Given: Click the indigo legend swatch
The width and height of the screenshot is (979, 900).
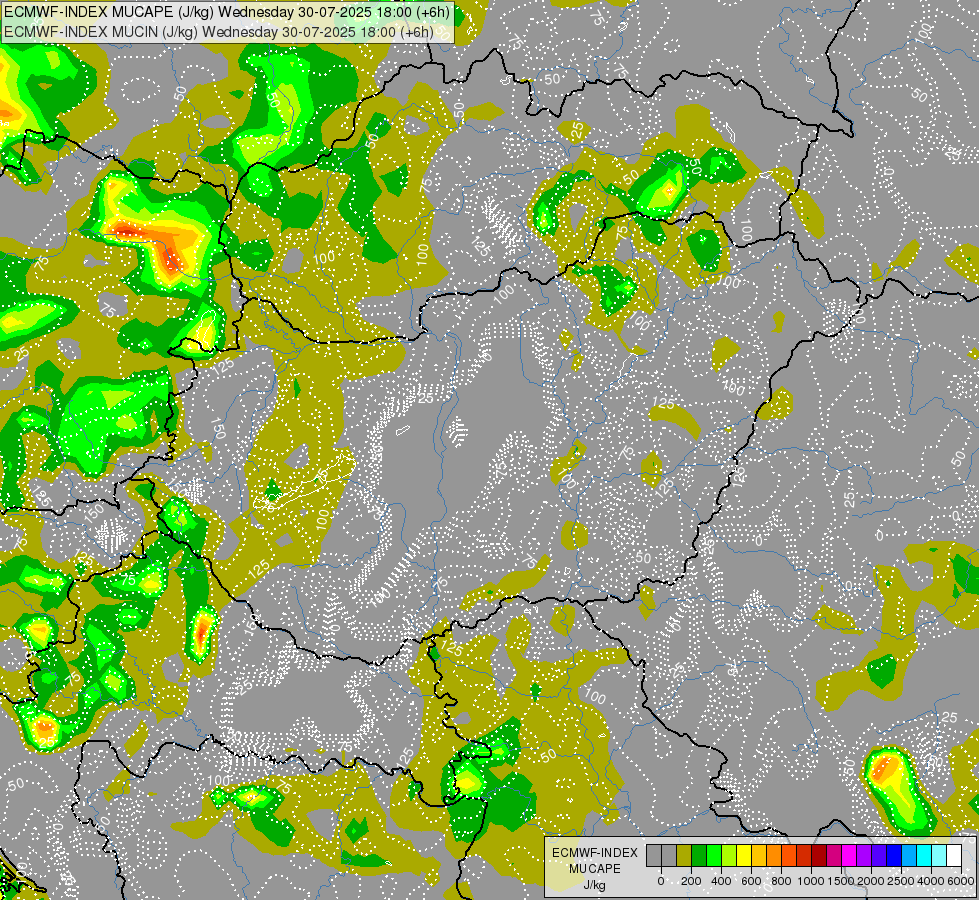Looking at the screenshot, I should point(880,855).
